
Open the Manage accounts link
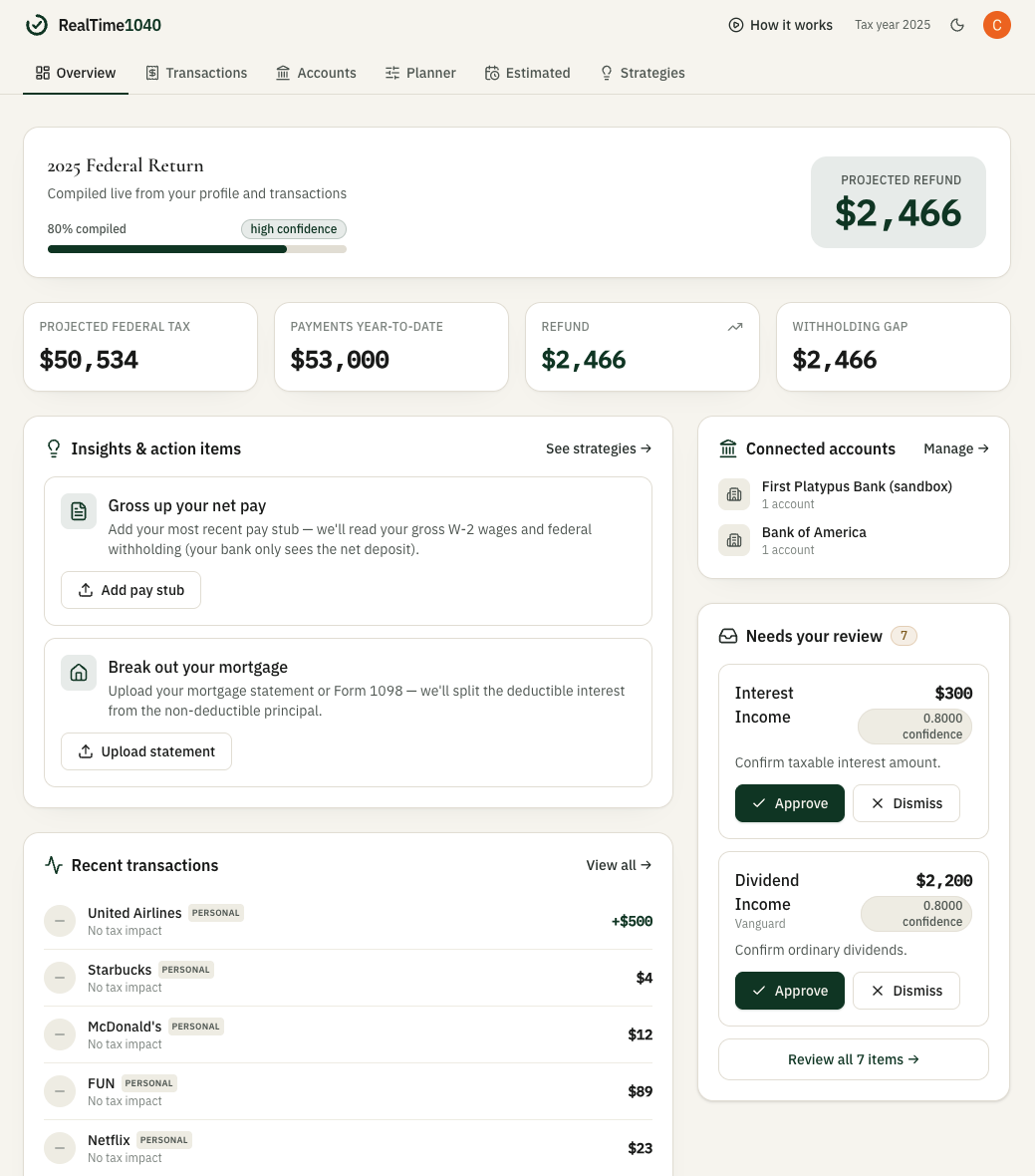pyautogui.click(x=956, y=448)
